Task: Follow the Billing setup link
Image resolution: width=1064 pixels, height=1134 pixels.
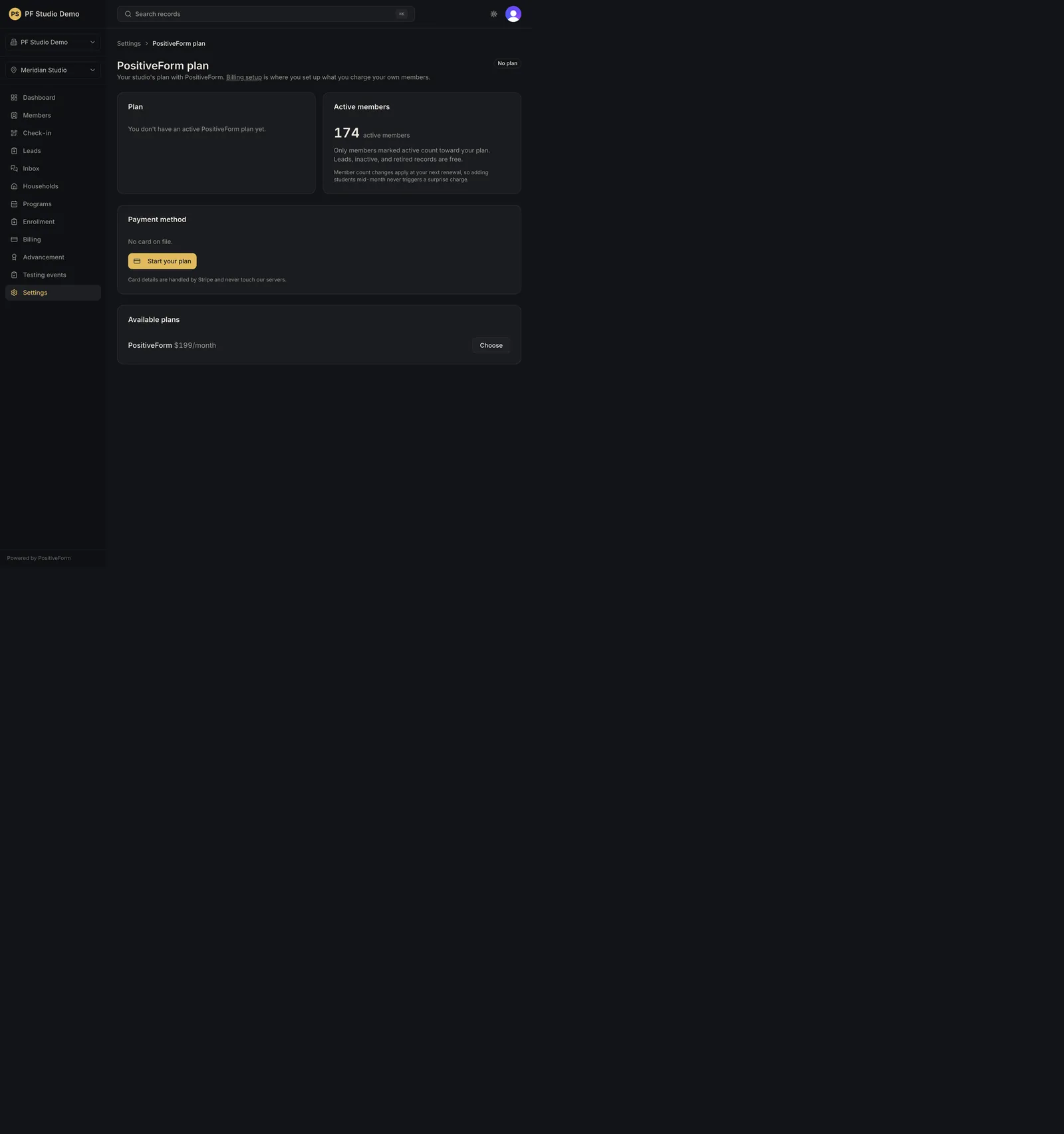Action: 244,78
